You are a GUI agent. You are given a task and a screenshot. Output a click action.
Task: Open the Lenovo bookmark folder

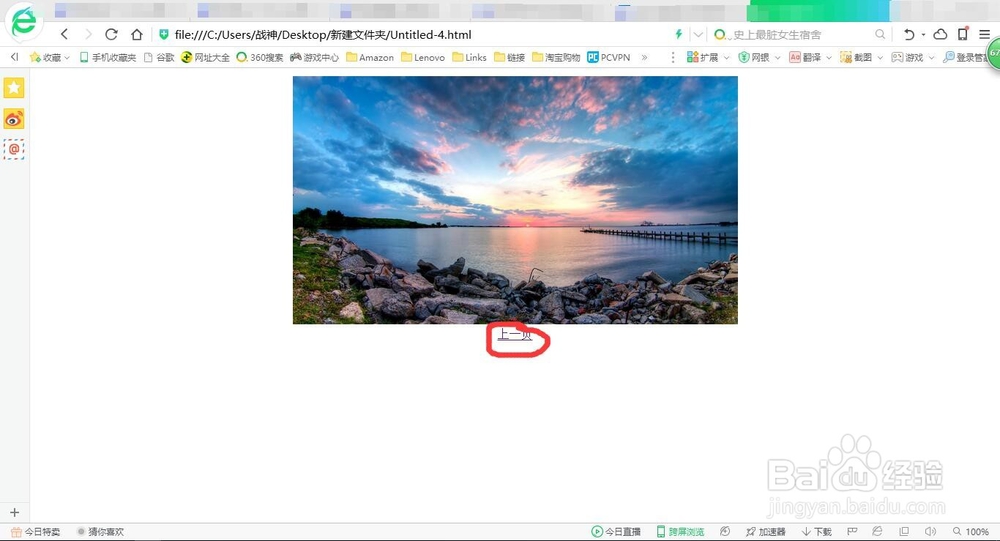coord(423,57)
